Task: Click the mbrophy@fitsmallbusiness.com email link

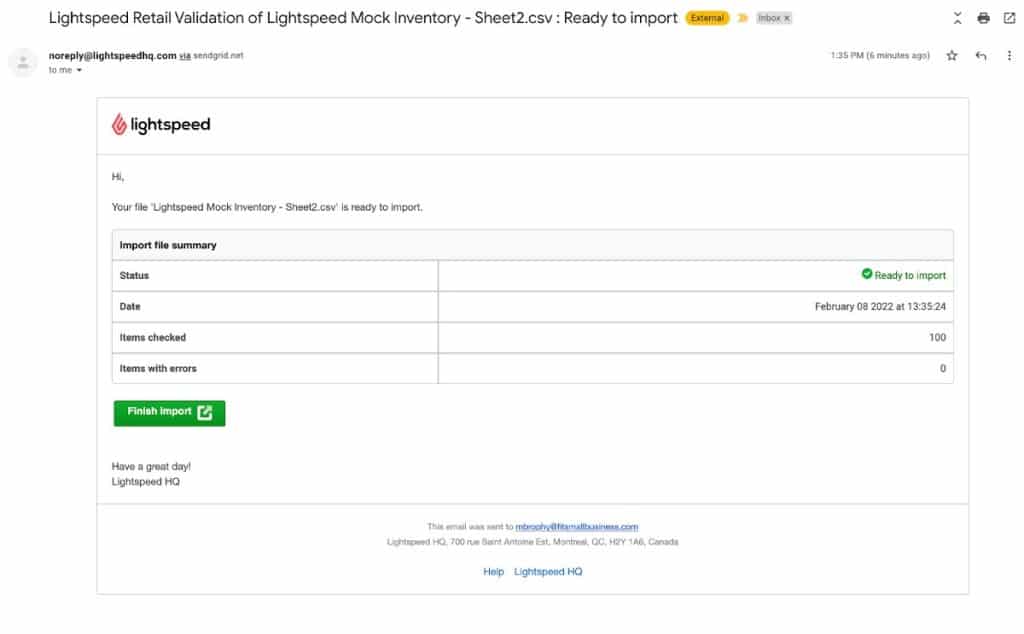Action: pyautogui.click(x=577, y=526)
